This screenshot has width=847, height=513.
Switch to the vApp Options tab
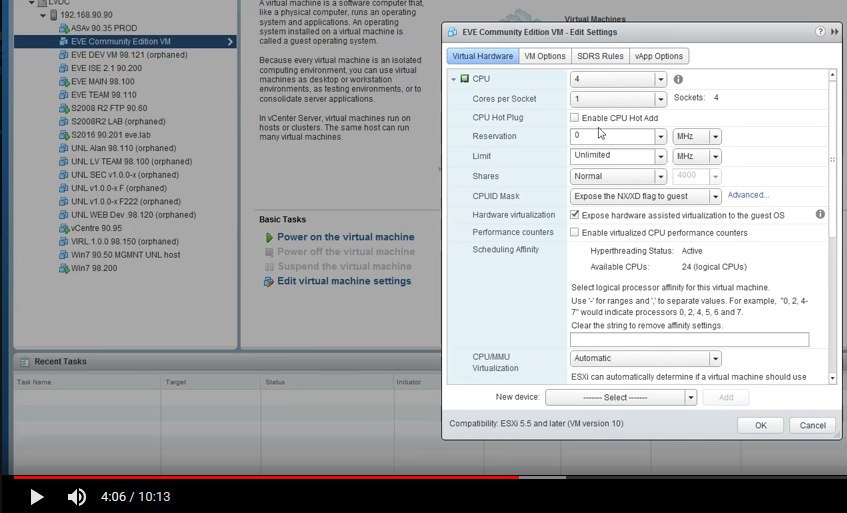pos(658,56)
